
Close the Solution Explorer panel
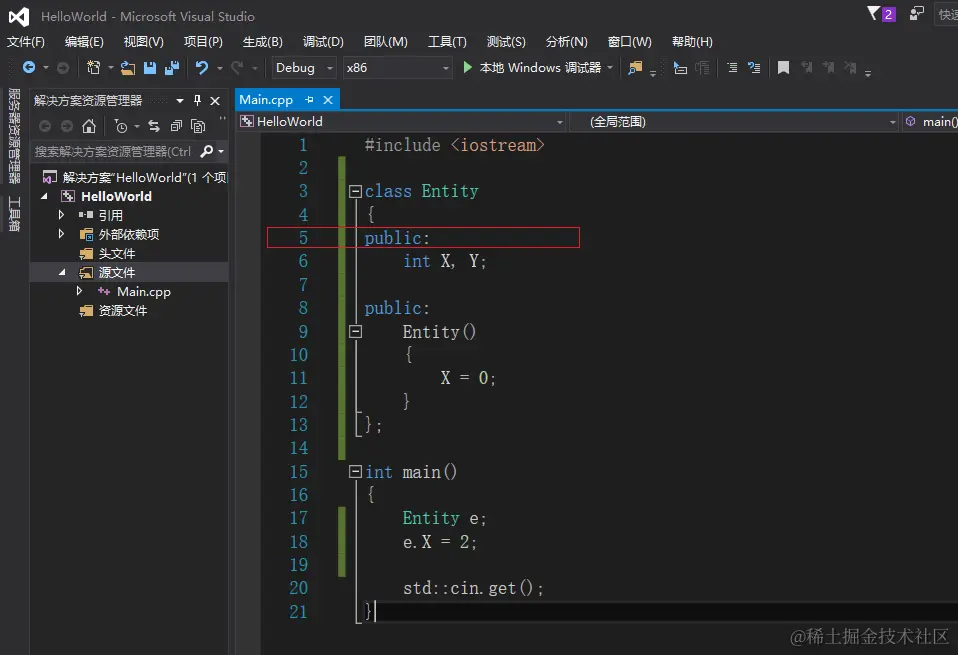[x=215, y=101]
